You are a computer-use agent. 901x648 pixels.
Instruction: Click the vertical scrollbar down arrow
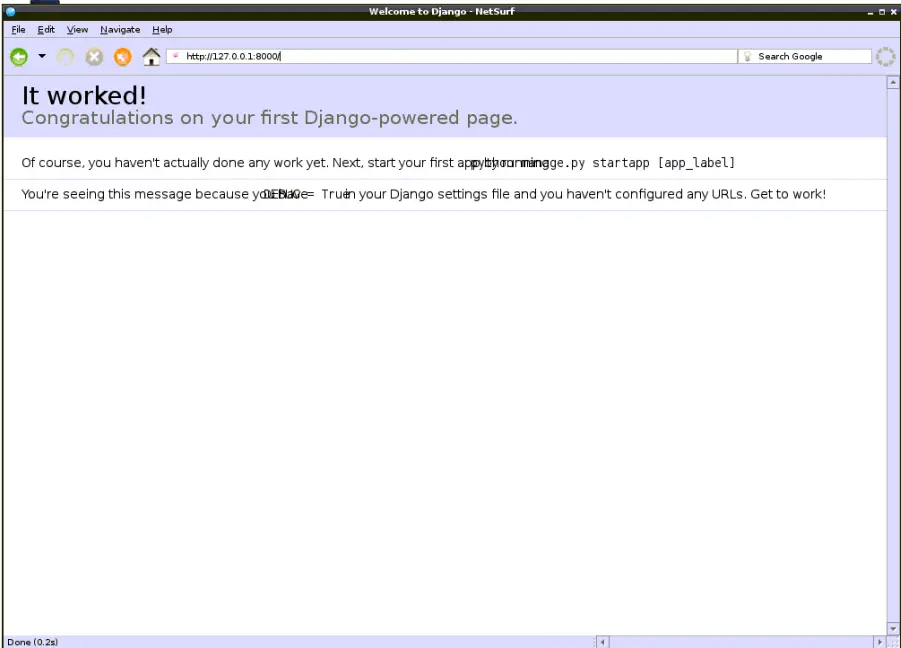[893, 628]
